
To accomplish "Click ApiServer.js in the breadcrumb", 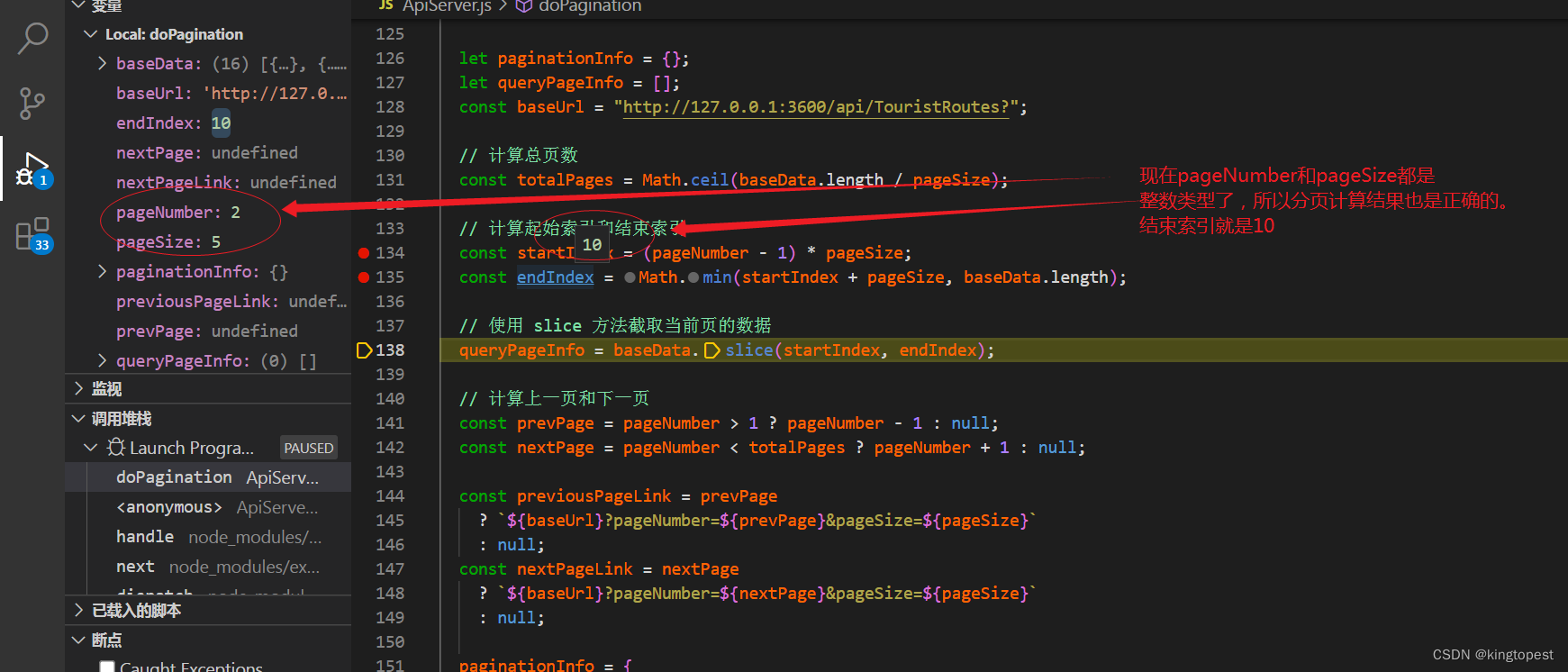I will (x=447, y=6).
